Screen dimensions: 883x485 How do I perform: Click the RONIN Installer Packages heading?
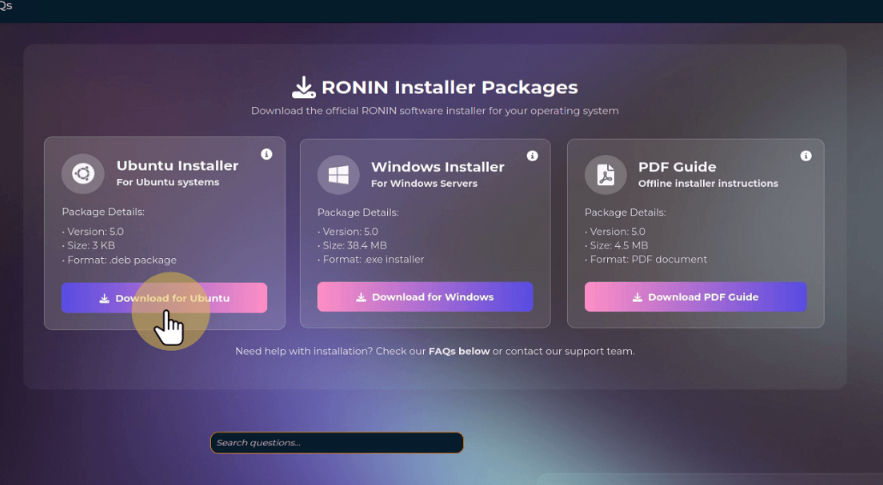(449, 87)
